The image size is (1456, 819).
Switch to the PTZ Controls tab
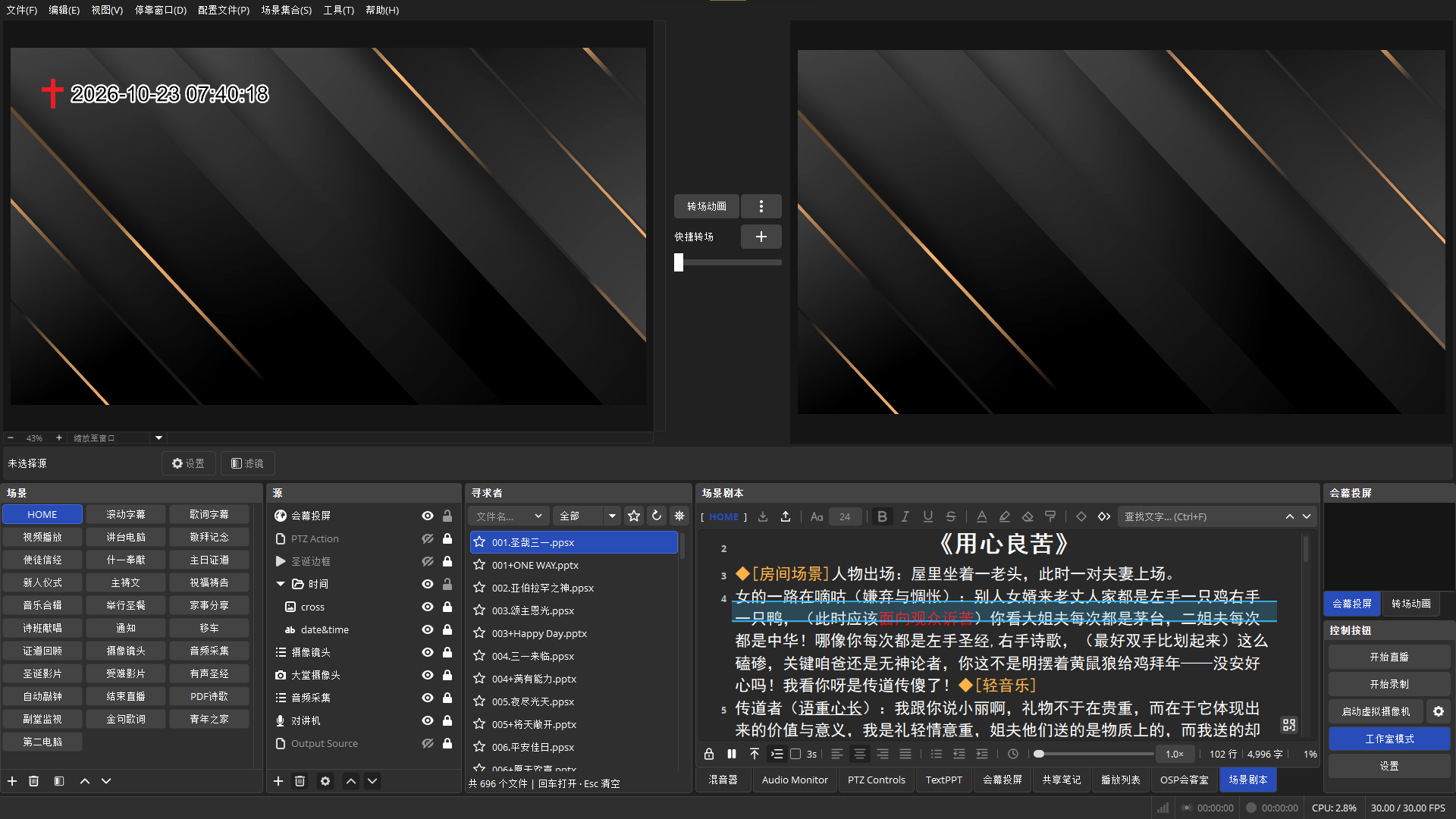point(876,780)
